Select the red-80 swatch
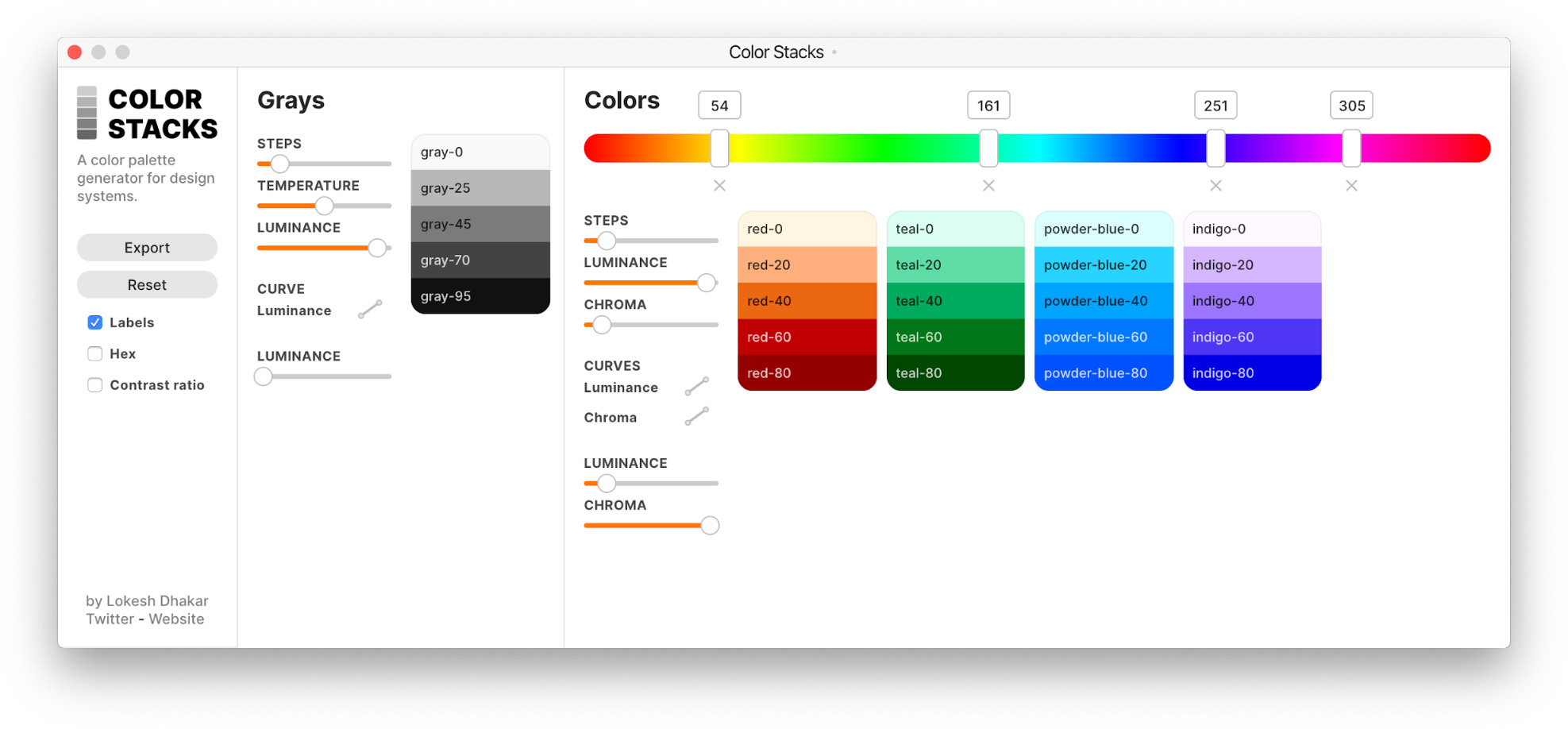Viewport: 1568px width, 729px height. coord(807,373)
